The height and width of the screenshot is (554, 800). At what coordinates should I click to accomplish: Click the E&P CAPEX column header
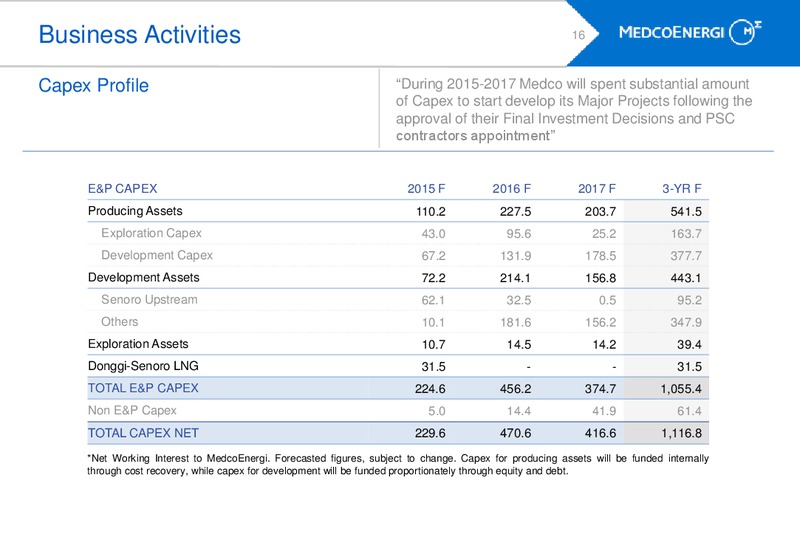pyautogui.click(x=122, y=189)
